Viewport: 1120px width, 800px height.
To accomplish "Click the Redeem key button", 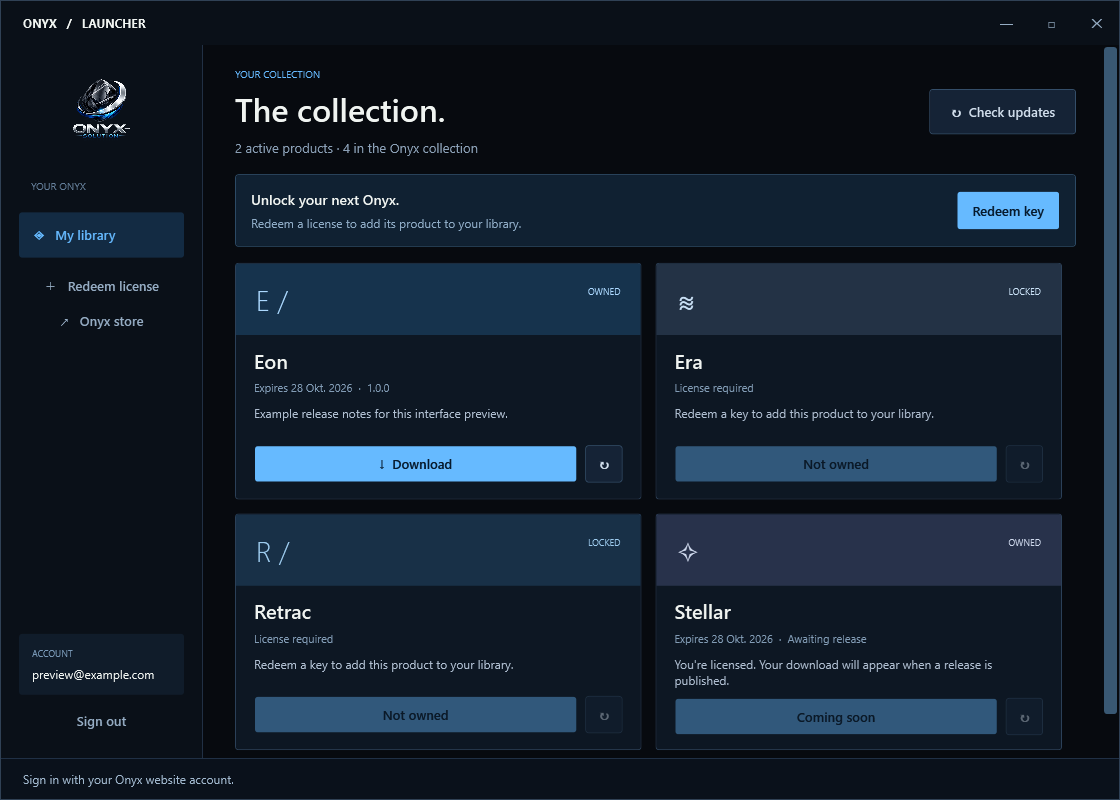I will tap(1008, 211).
